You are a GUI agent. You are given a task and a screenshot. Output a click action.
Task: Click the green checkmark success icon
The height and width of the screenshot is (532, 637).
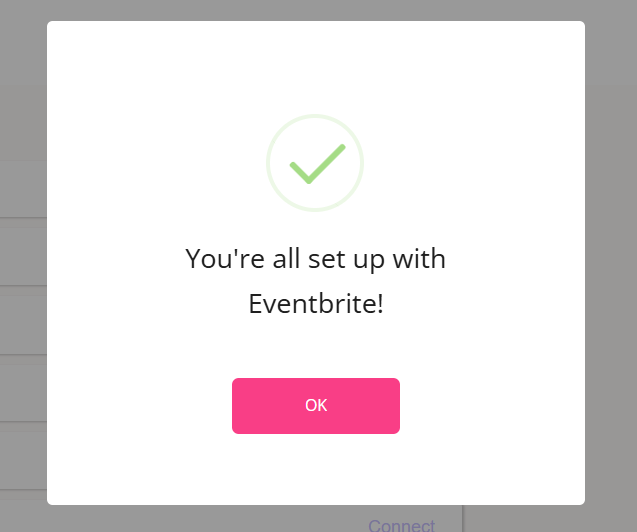[317, 164]
